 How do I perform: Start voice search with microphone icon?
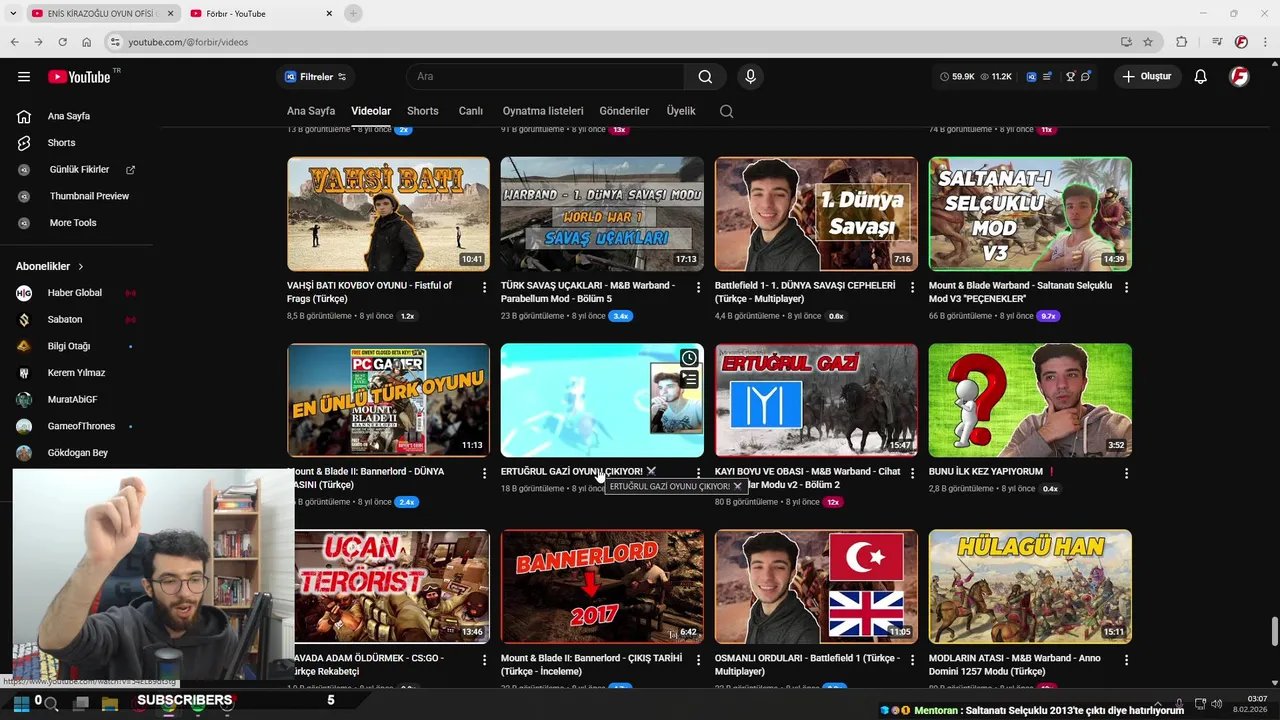pos(750,77)
